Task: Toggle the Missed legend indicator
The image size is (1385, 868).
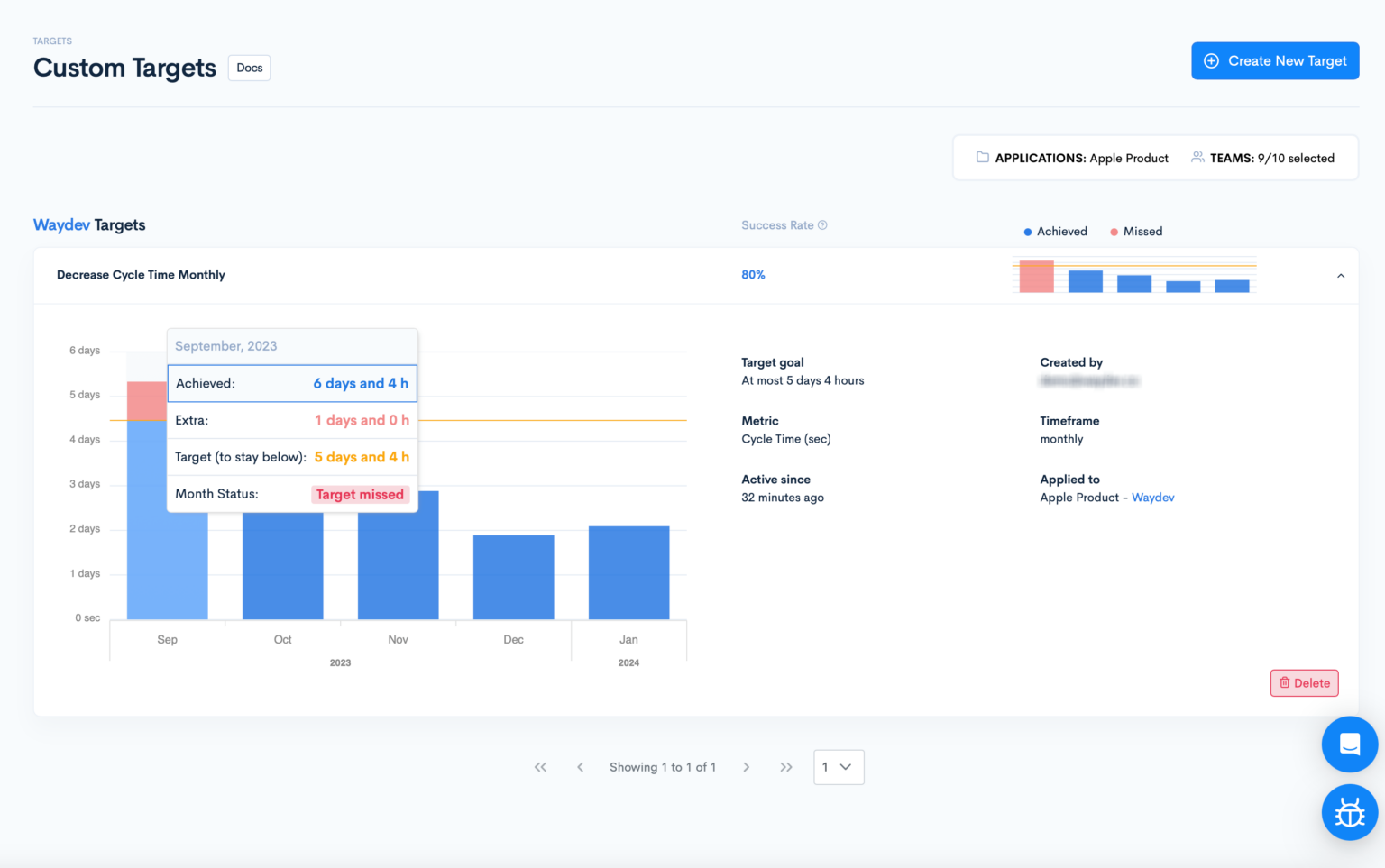Action: [x=1115, y=231]
